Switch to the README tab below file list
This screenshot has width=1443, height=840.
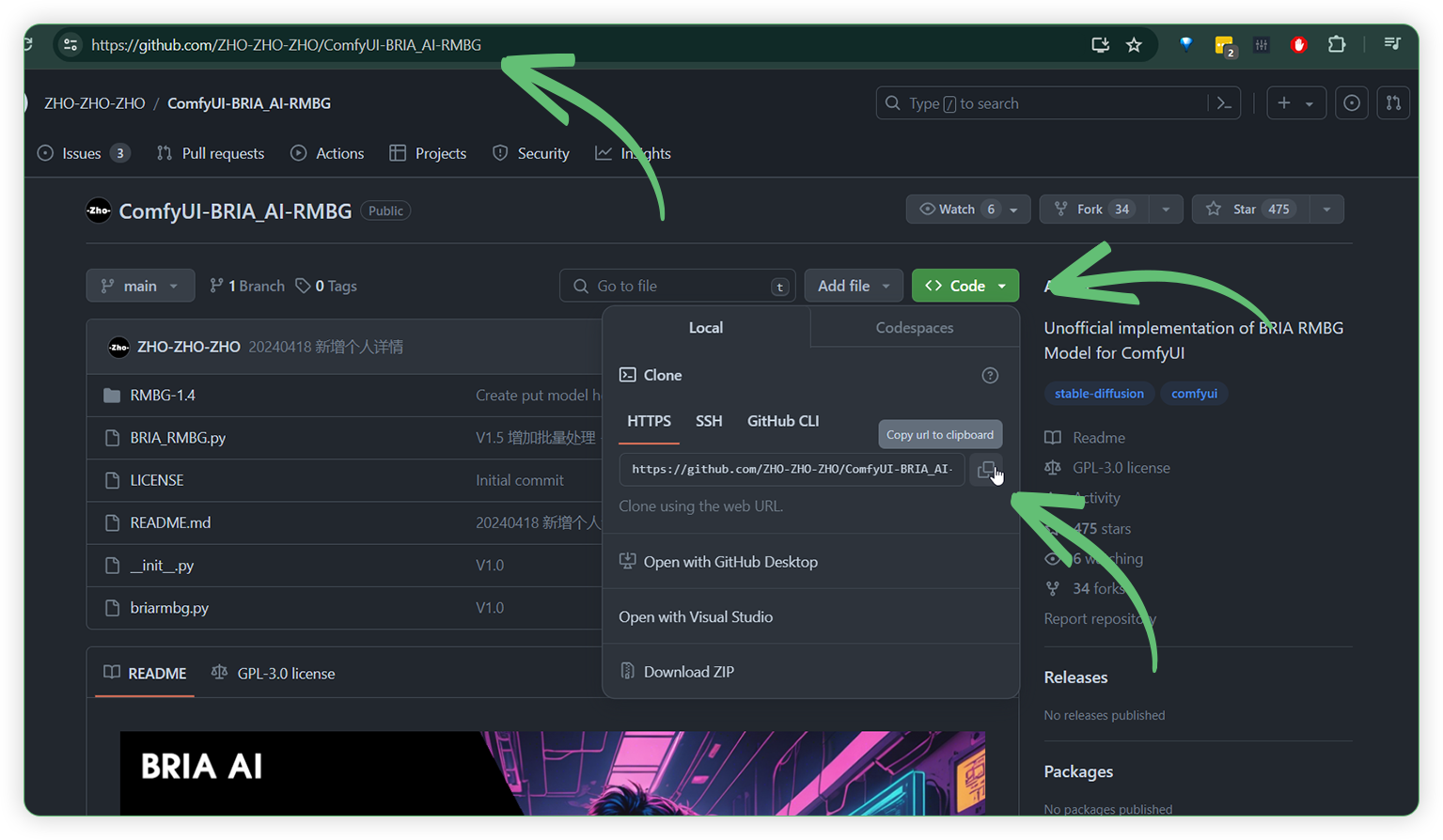pos(145,673)
